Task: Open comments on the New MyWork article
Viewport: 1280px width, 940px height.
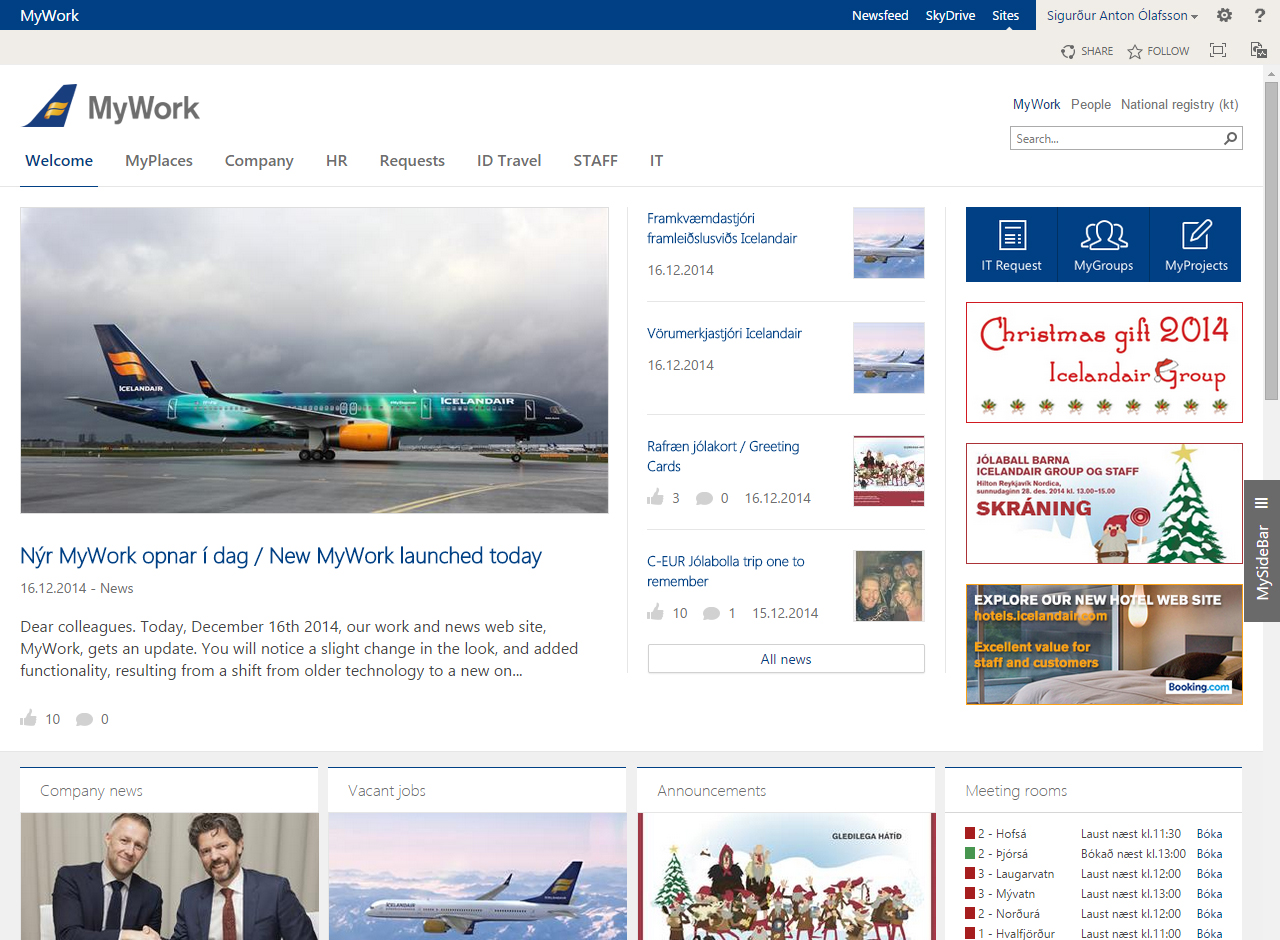Action: click(85, 719)
